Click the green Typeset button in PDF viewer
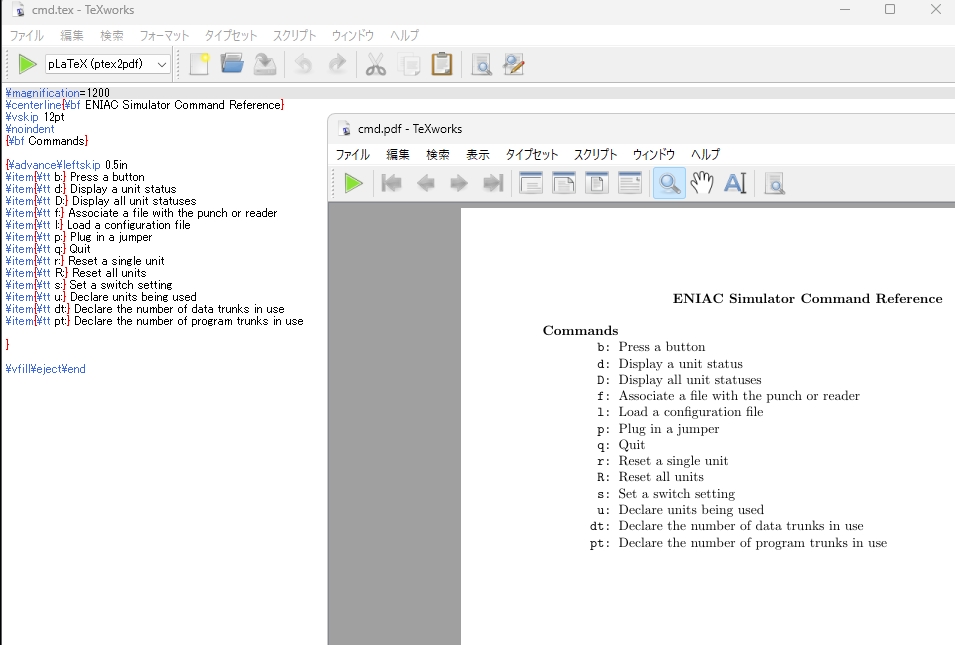 click(353, 183)
